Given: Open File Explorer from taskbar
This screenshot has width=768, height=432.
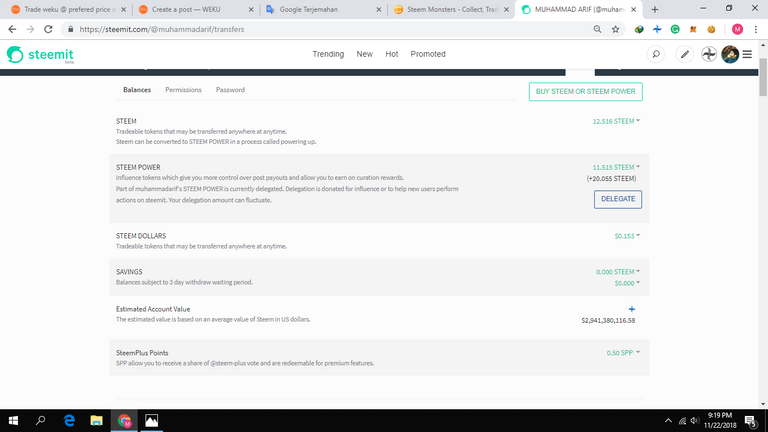Looking at the screenshot, I should click(96, 421).
